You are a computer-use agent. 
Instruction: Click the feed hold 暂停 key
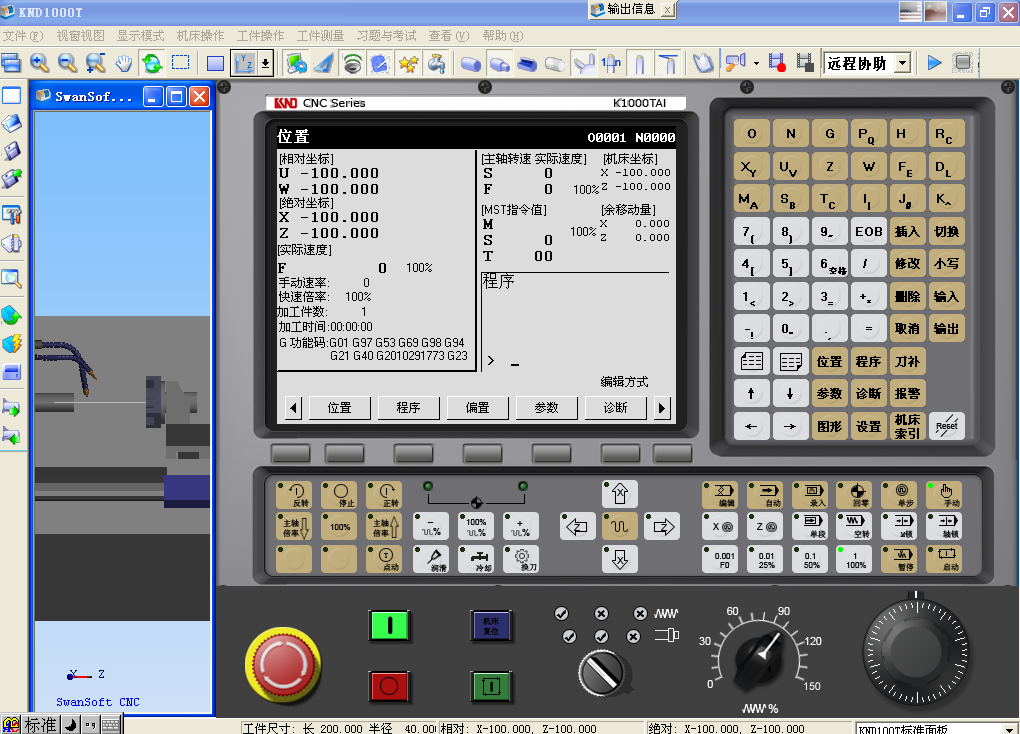click(899, 559)
